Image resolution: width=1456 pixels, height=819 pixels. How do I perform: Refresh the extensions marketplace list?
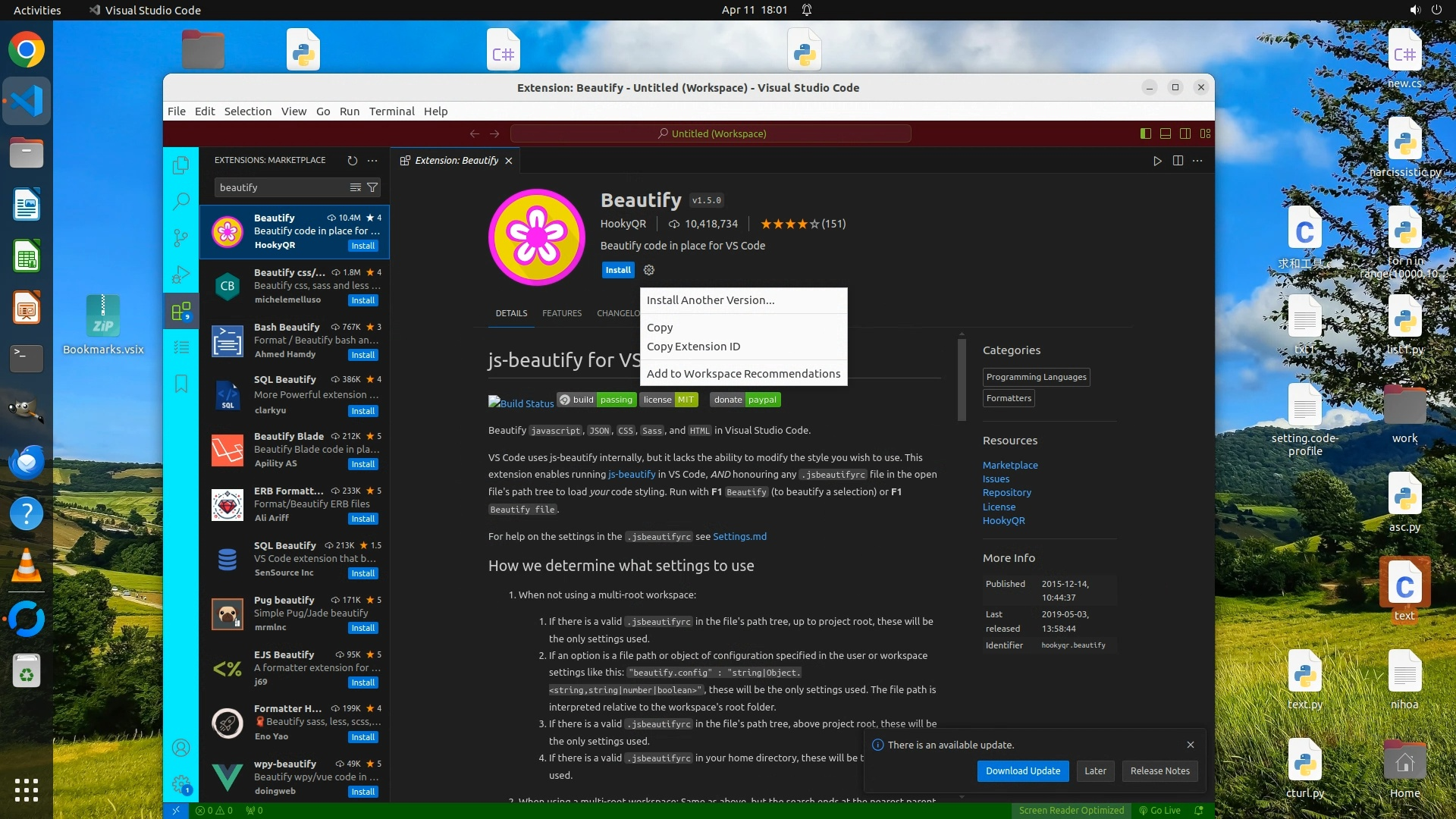(352, 161)
